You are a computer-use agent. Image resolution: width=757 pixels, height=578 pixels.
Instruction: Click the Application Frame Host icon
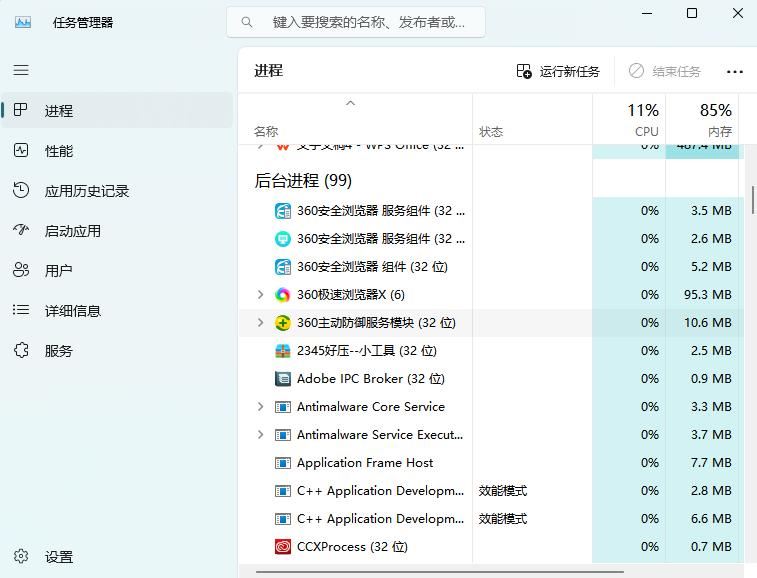pyautogui.click(x=283, y=463)
